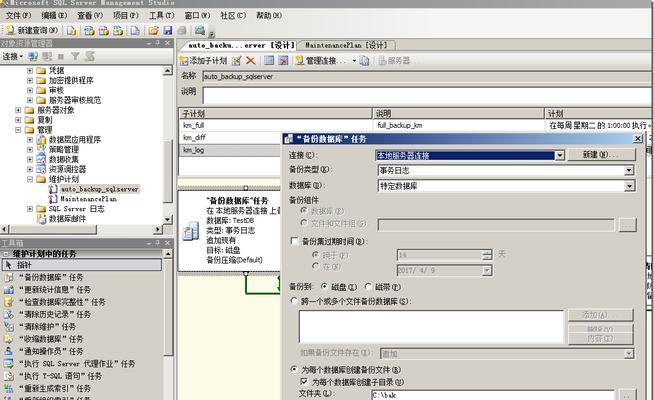654x400 pixels.
Task: Open the 连接 dropdown in backup dialog
Action: (x=559, y=156)
